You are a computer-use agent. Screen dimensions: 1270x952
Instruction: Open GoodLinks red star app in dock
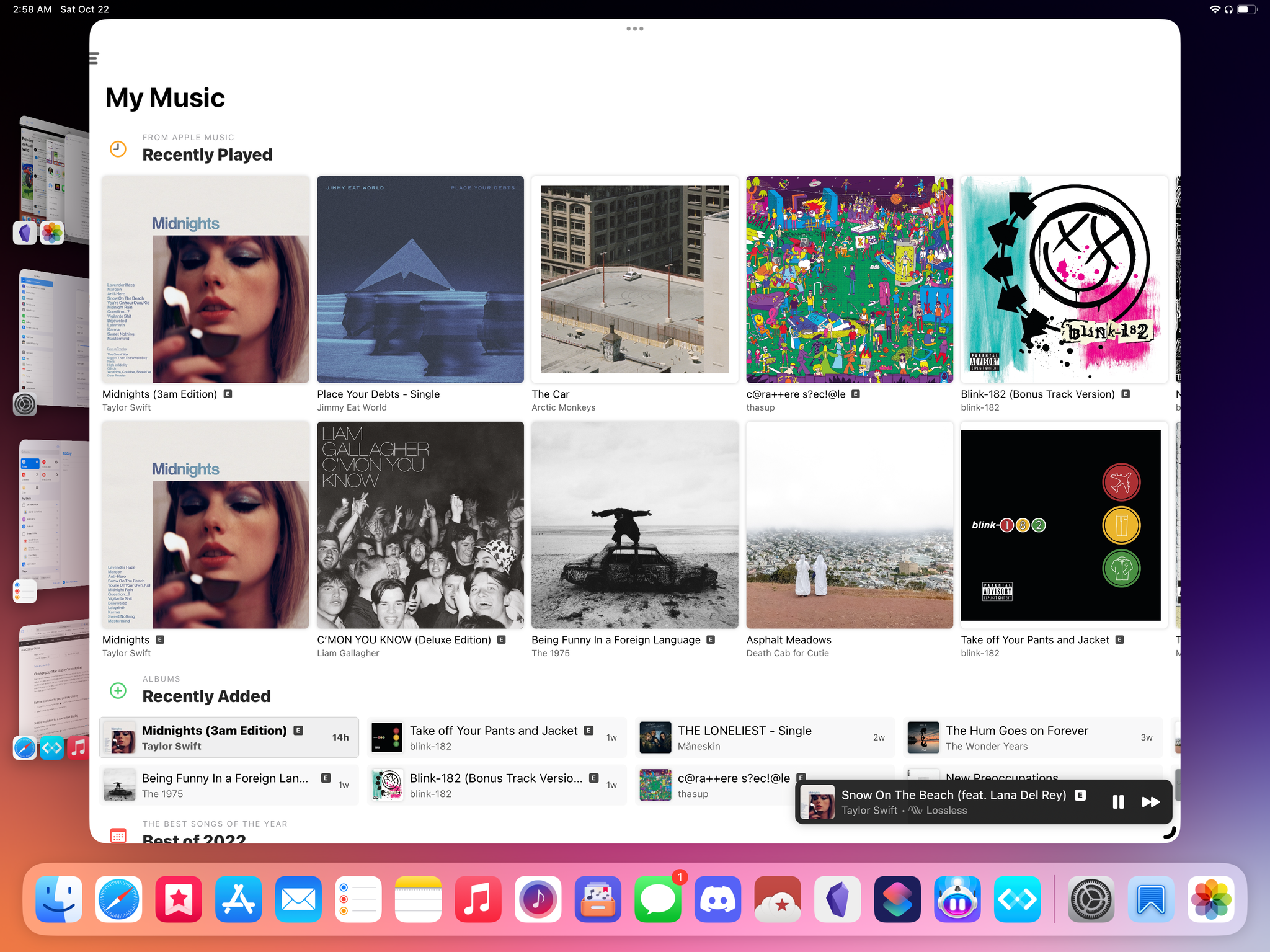pos(179,899)
